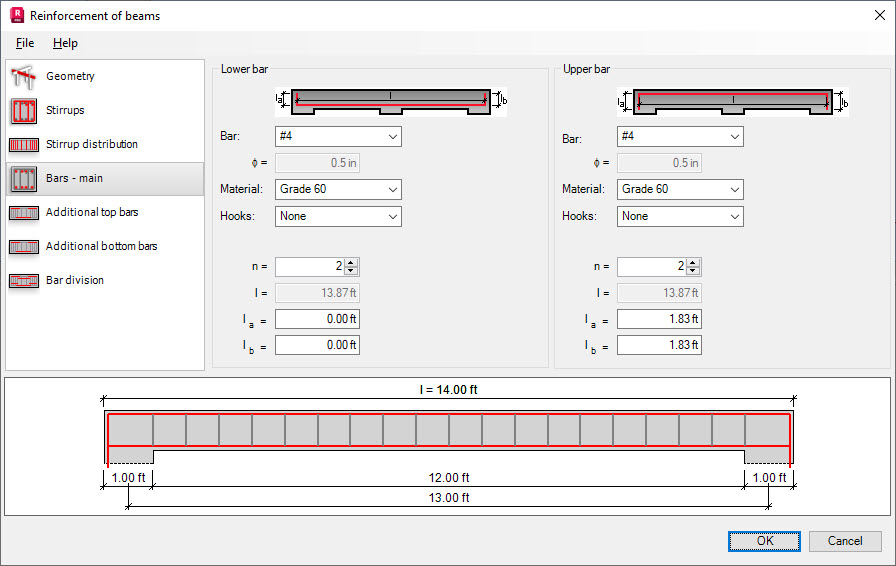Open the Help menu
The width and height of the screenshot is (896, 566).
point(65,43)
